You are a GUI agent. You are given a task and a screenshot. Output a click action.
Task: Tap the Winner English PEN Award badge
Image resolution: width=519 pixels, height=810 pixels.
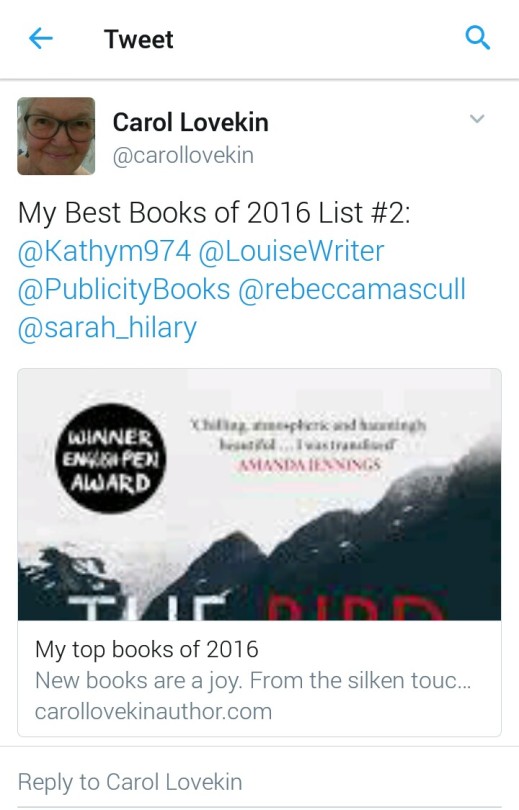tap(111, 458)
